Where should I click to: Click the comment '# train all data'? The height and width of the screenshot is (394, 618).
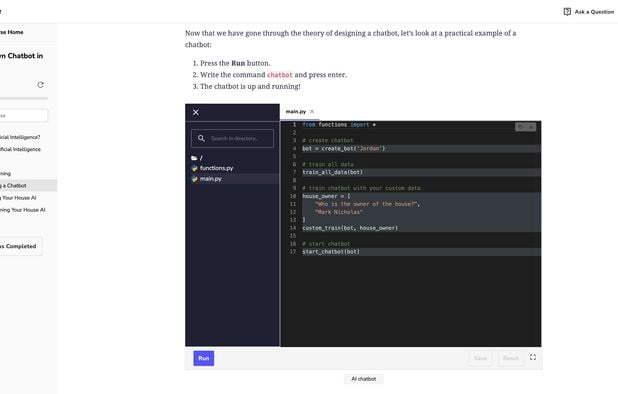[x=328, y=164]
